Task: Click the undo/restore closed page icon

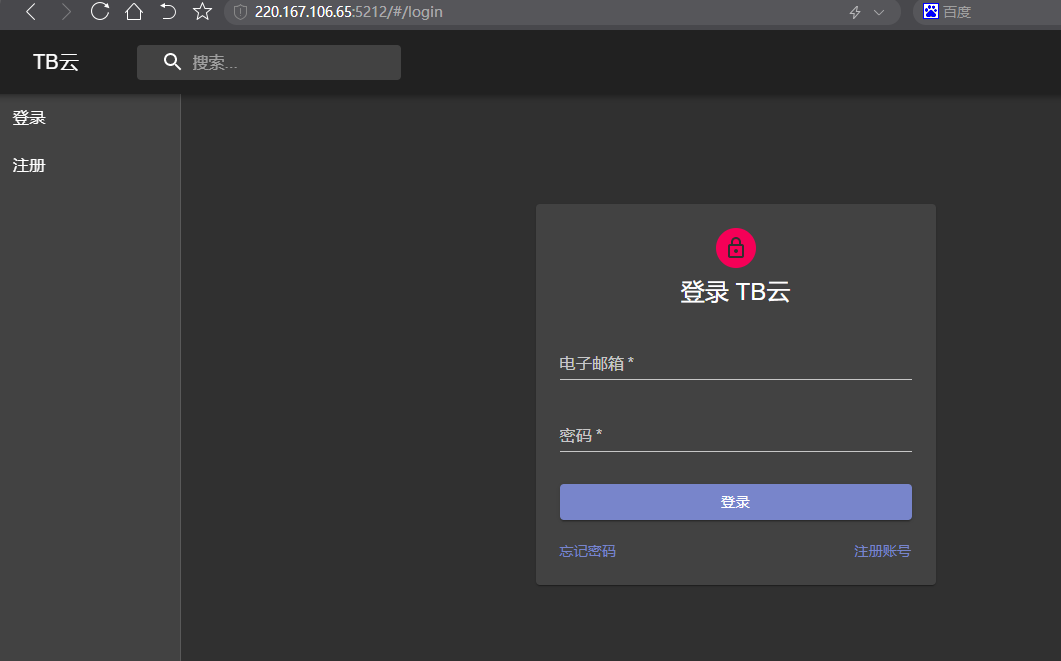Action: click(168, 12)
